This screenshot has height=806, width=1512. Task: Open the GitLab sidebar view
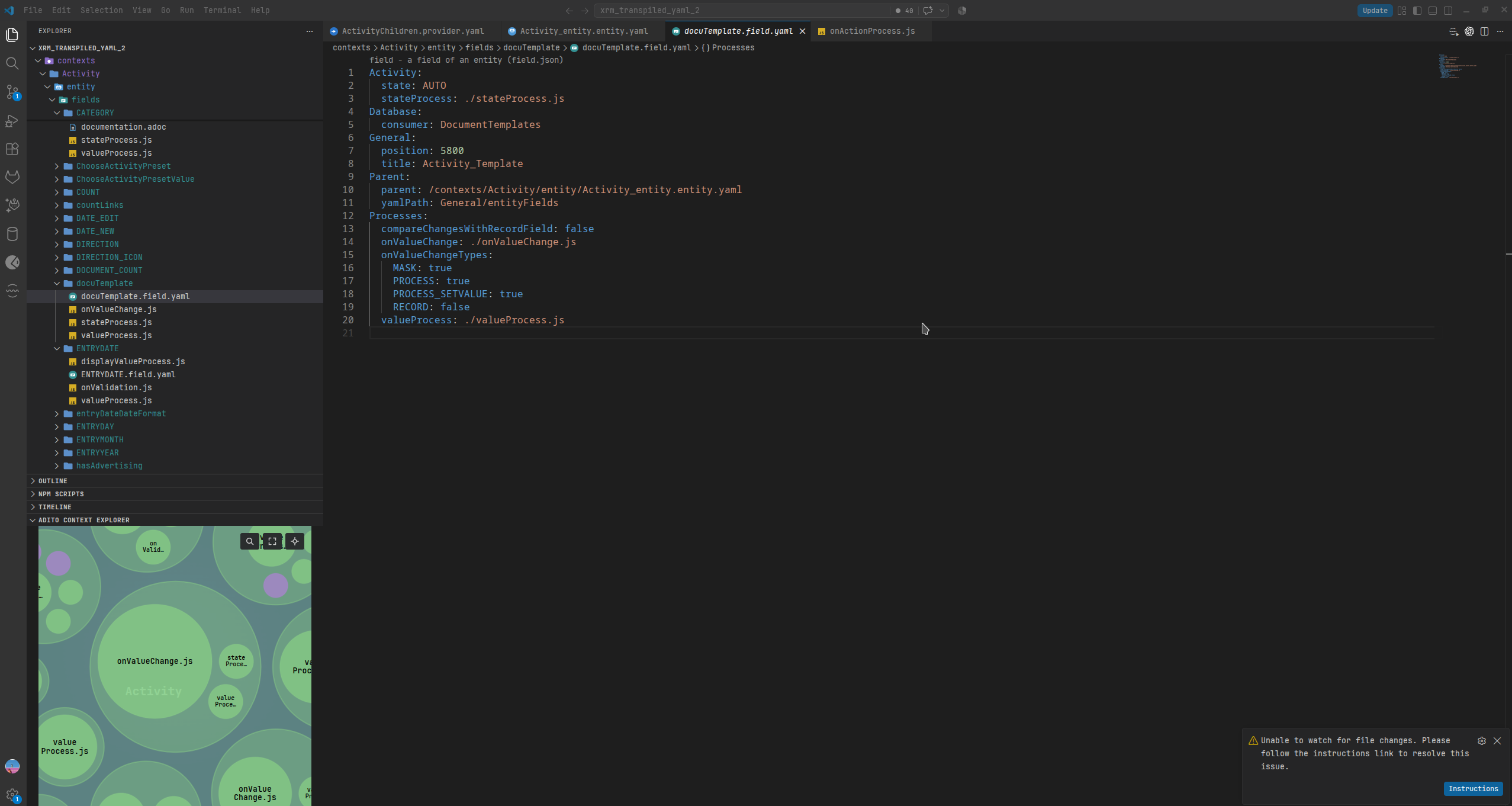pyautogui.click(x=12, y=177)
